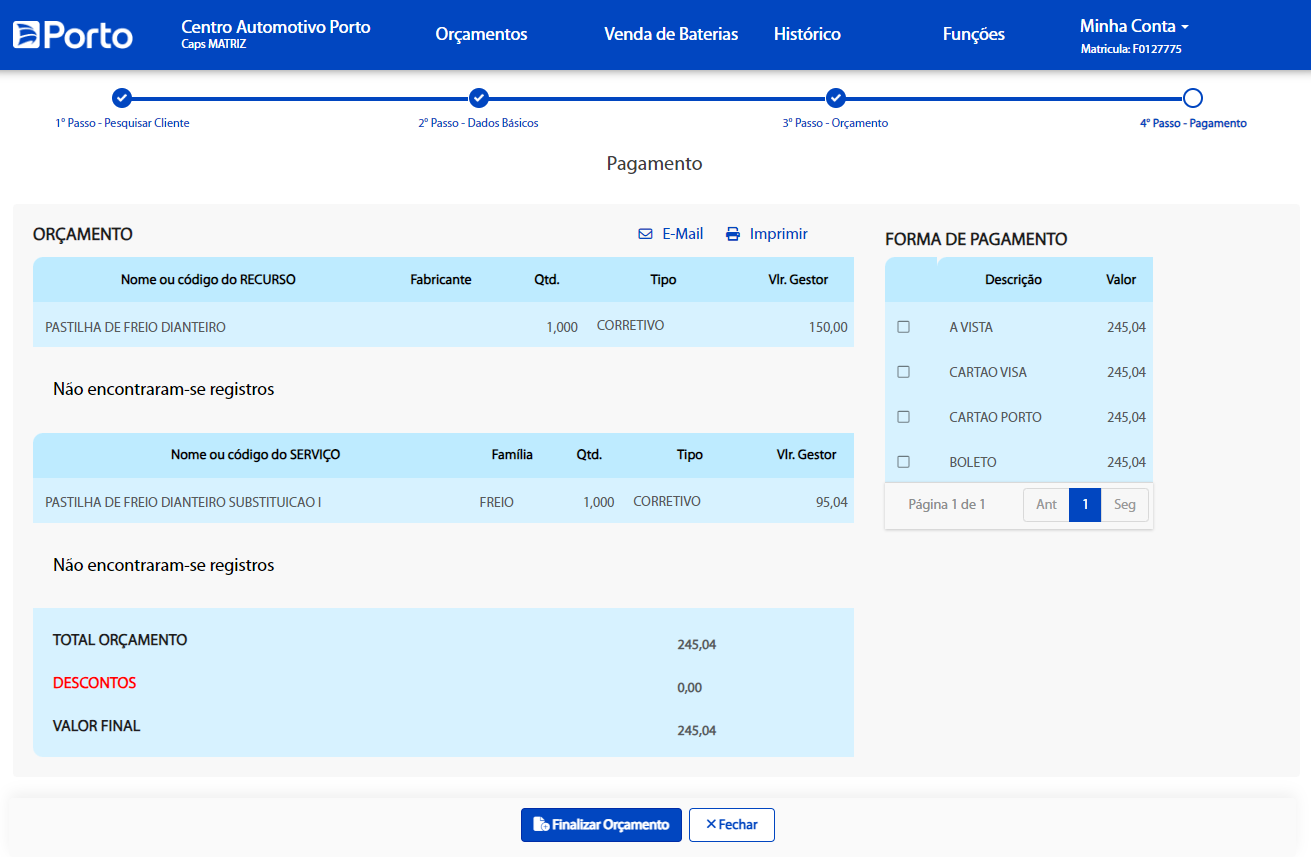1311x857 pixels.
Task: Click the printer Imprimir icon
Action: point(733,234)
